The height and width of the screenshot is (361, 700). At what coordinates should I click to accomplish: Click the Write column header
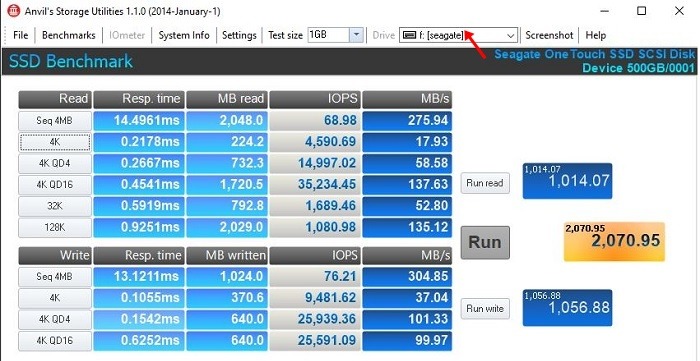click(55, 256)
